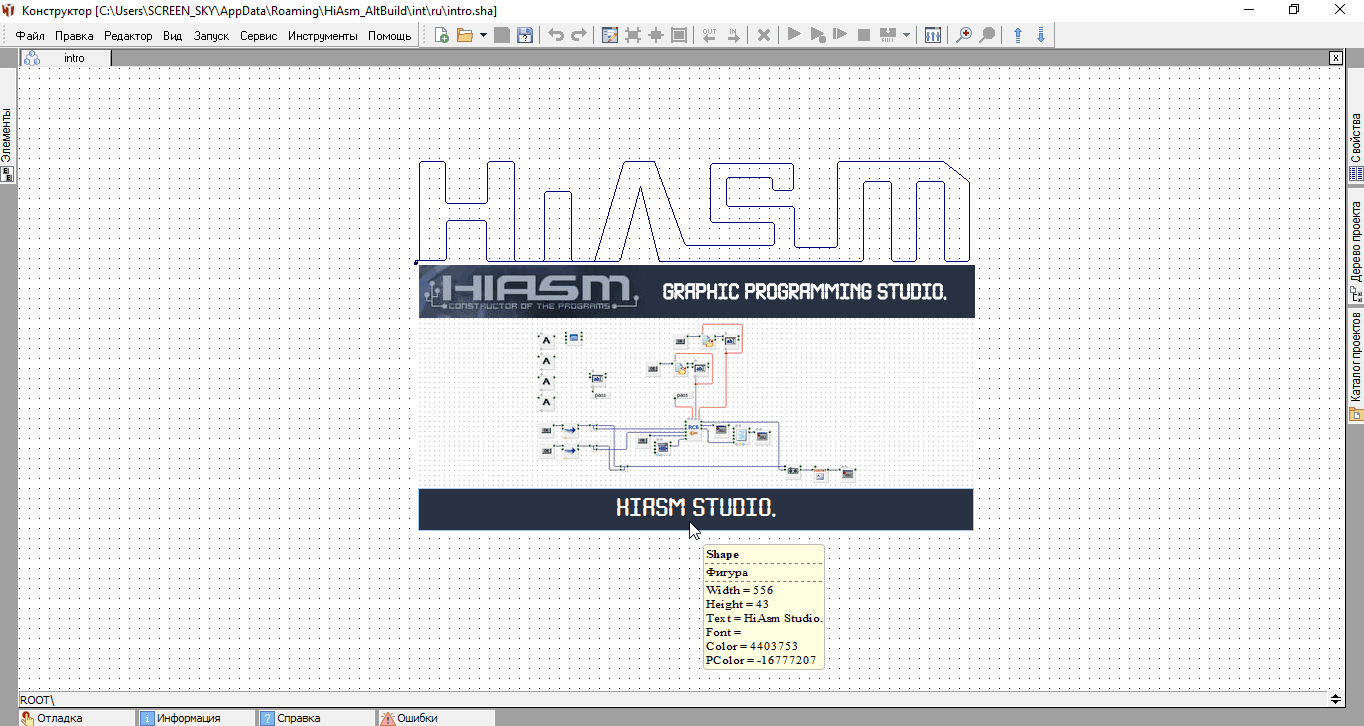Click the blue up arrow icon

(1018, 35)
